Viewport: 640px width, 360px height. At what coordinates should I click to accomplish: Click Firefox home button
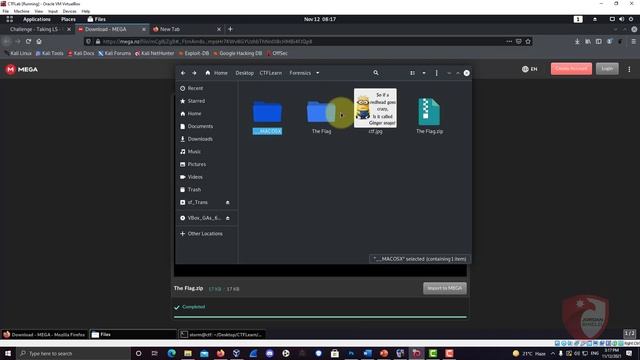[x=39, y=41]
